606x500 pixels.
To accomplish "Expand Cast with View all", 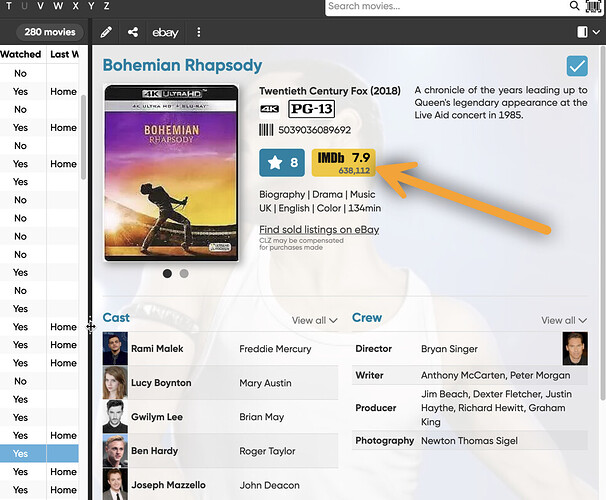I will click(x=314, y=320).
